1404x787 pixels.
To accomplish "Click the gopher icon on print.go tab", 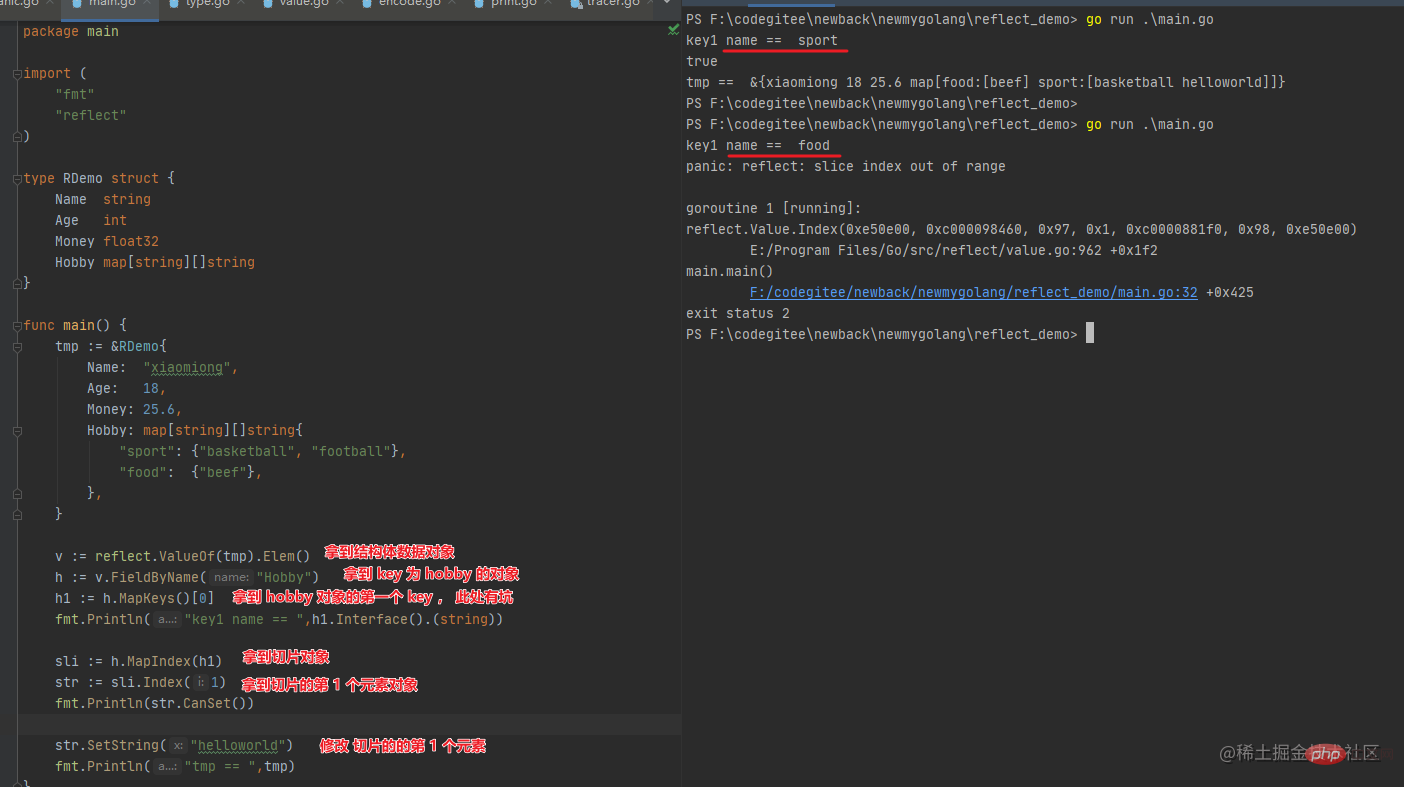I will point(478,4).
